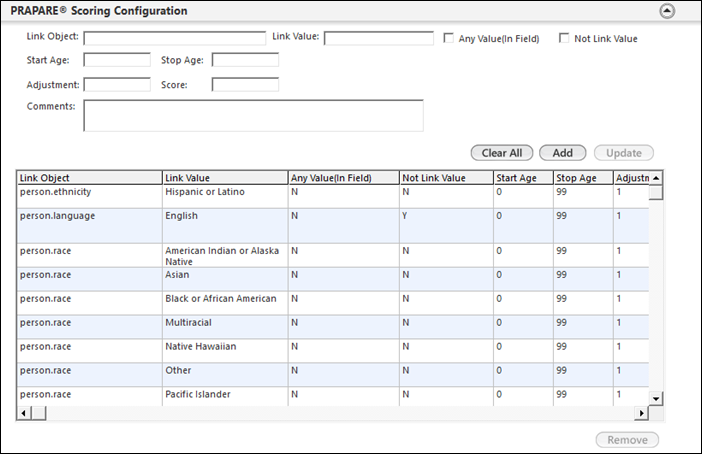Screen dimensions: 702x454
Task: Click the table's scroll up arrow
Action: point(656,178)
